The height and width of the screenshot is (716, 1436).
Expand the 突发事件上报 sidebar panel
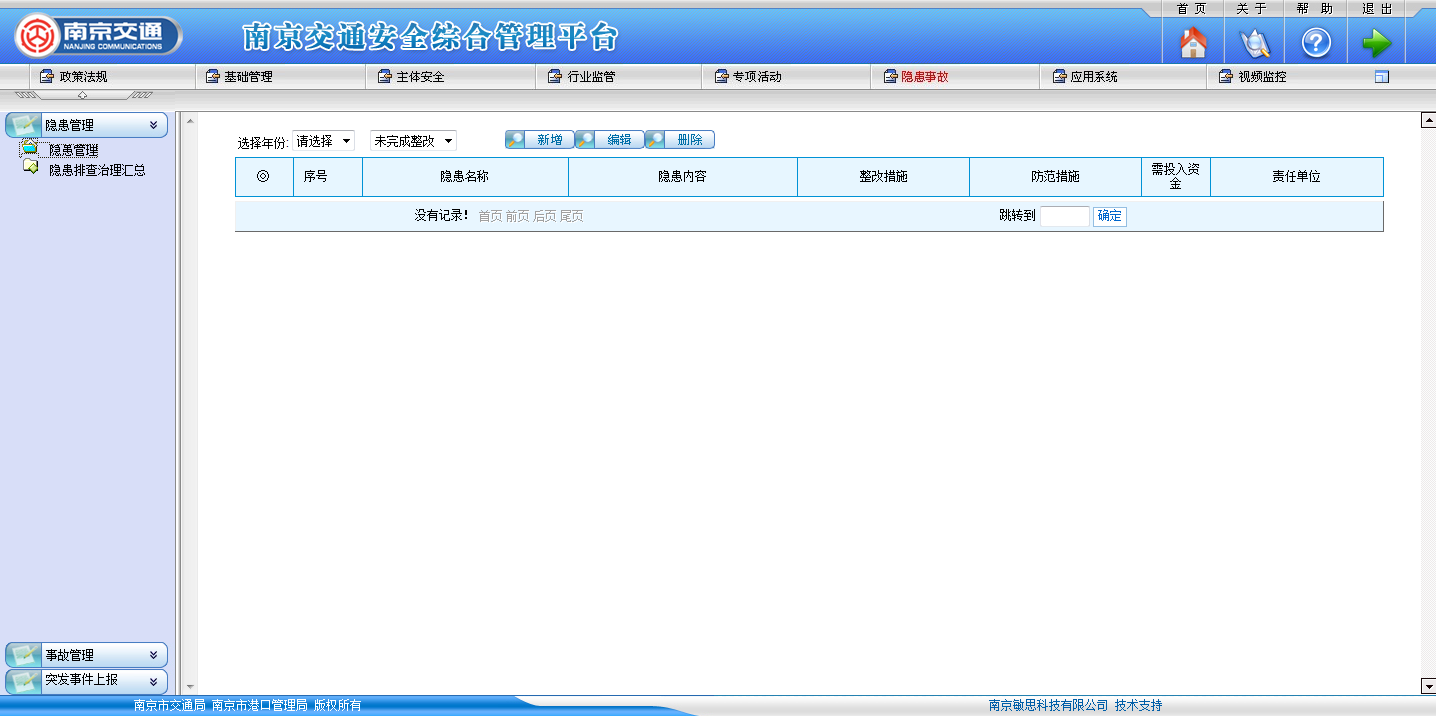pyautogui.click(x=153, y=681)
